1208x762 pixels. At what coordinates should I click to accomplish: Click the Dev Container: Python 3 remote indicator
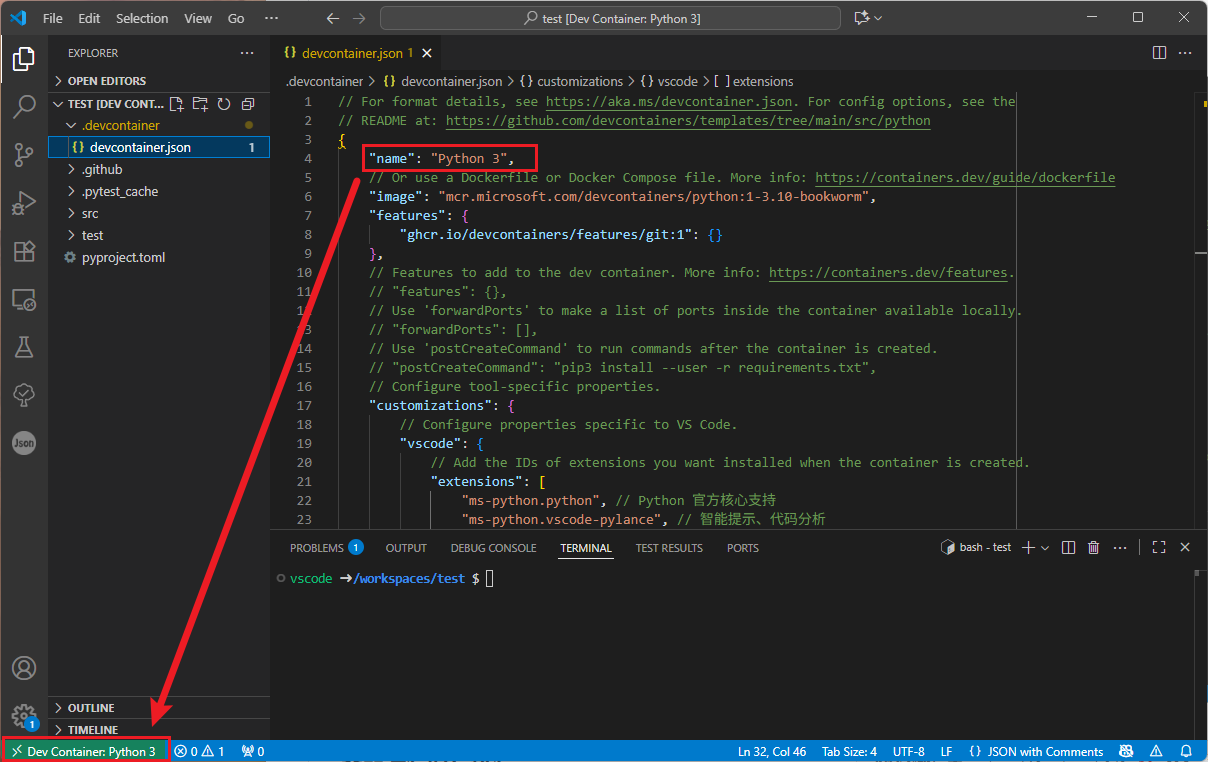(84, 751)
